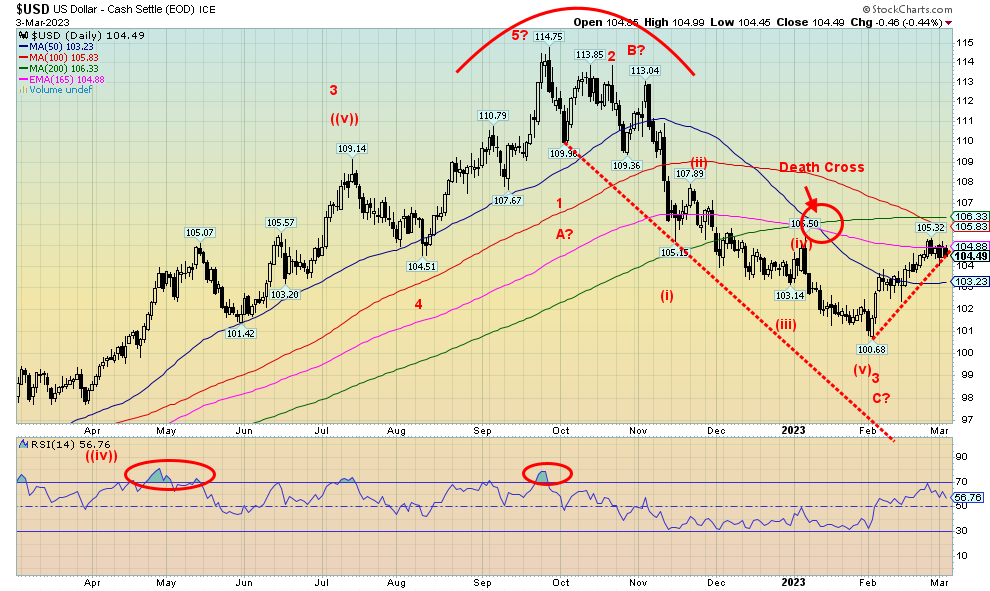Click the Death Cross text label
Screen dimensions: 990x591
point(820,167)
